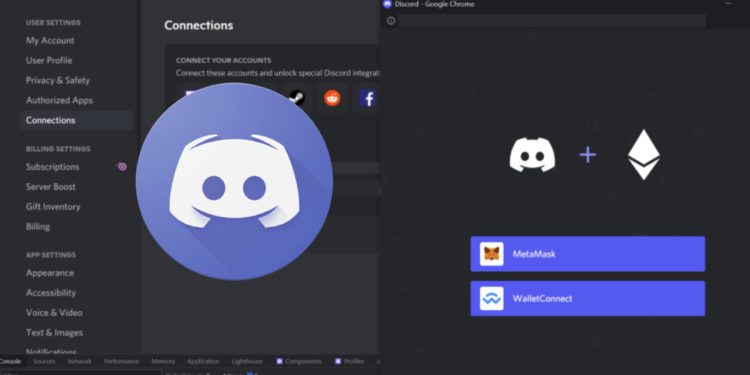Click the white Discord logo in the popup
Image resolution: width=750 pixels, height=375 pixels.
coord(532,154)
